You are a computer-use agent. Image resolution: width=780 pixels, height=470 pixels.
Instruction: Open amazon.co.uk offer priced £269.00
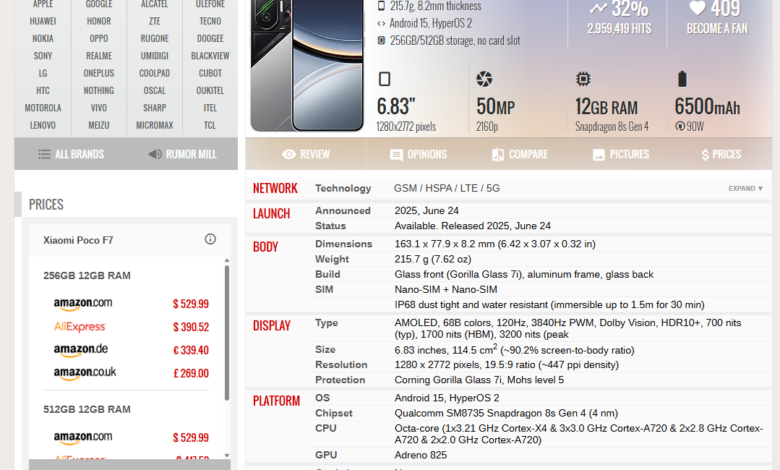coord(85,373)
